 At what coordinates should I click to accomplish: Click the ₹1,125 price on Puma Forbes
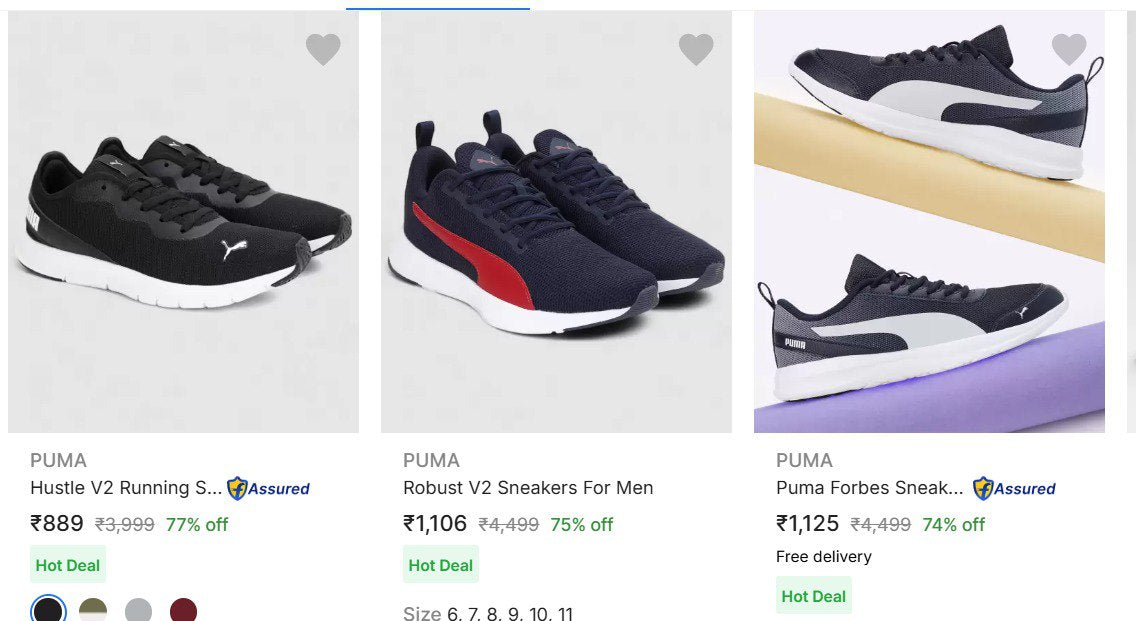(x=808, y=524)
